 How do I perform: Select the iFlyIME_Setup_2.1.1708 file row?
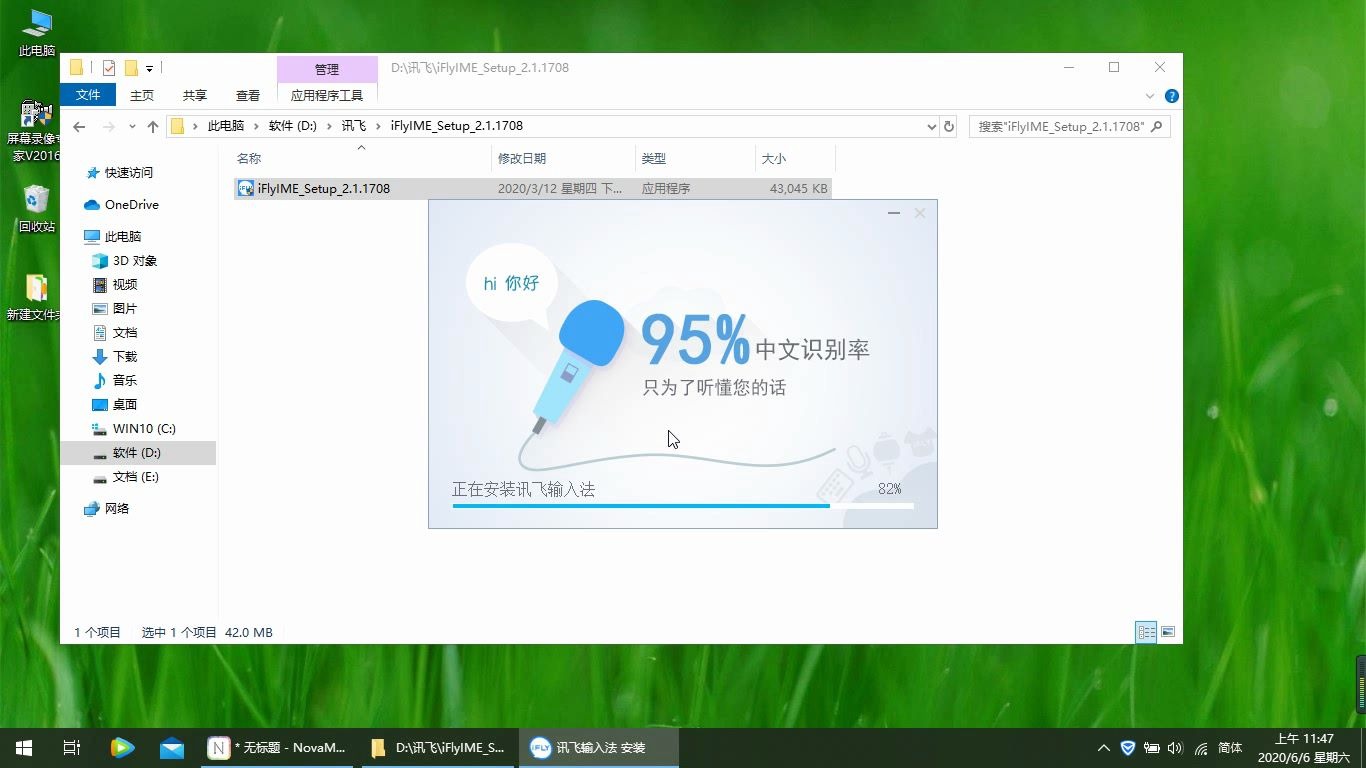pyautogui.click(x=532, y=188)
